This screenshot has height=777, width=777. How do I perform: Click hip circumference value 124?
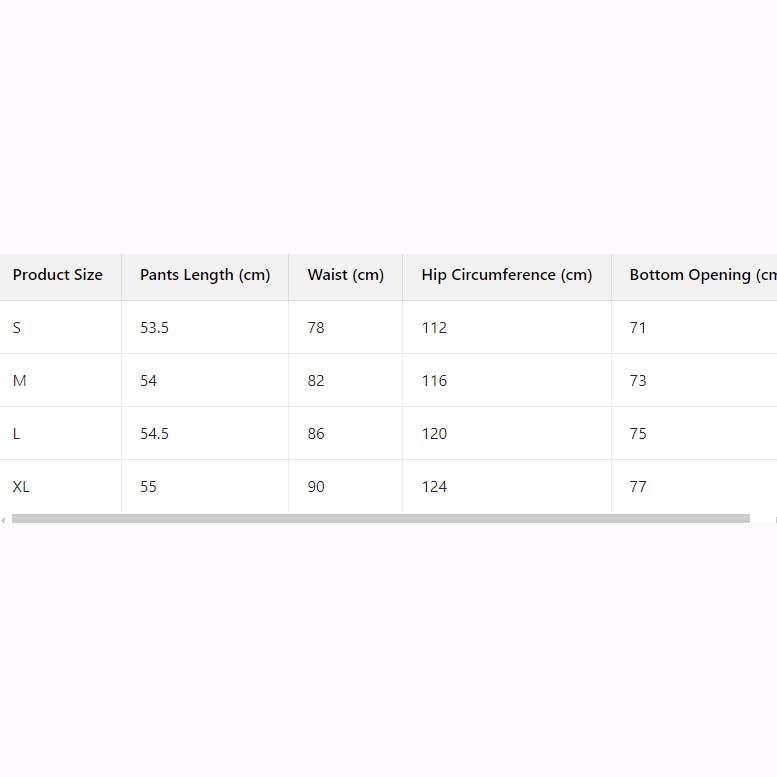coord(434,487)
